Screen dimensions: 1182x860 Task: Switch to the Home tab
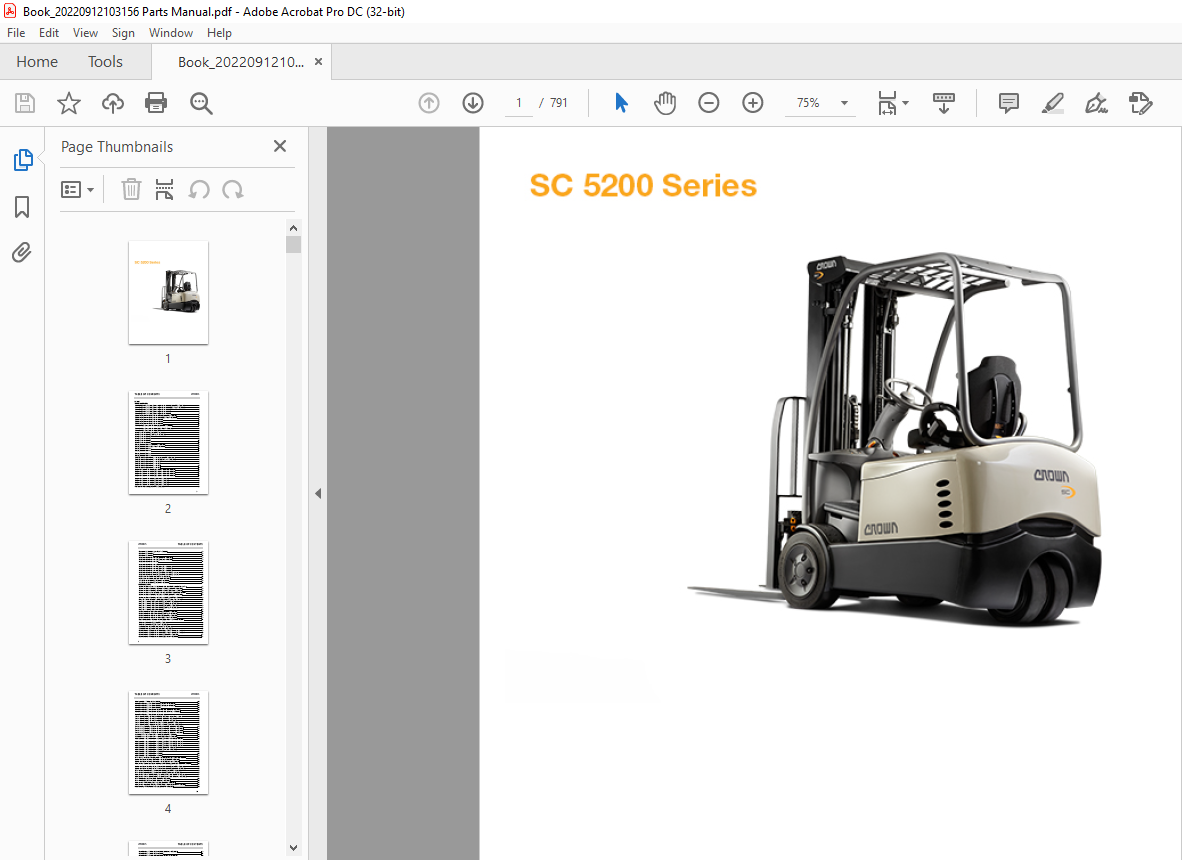(x=37, y=62)
